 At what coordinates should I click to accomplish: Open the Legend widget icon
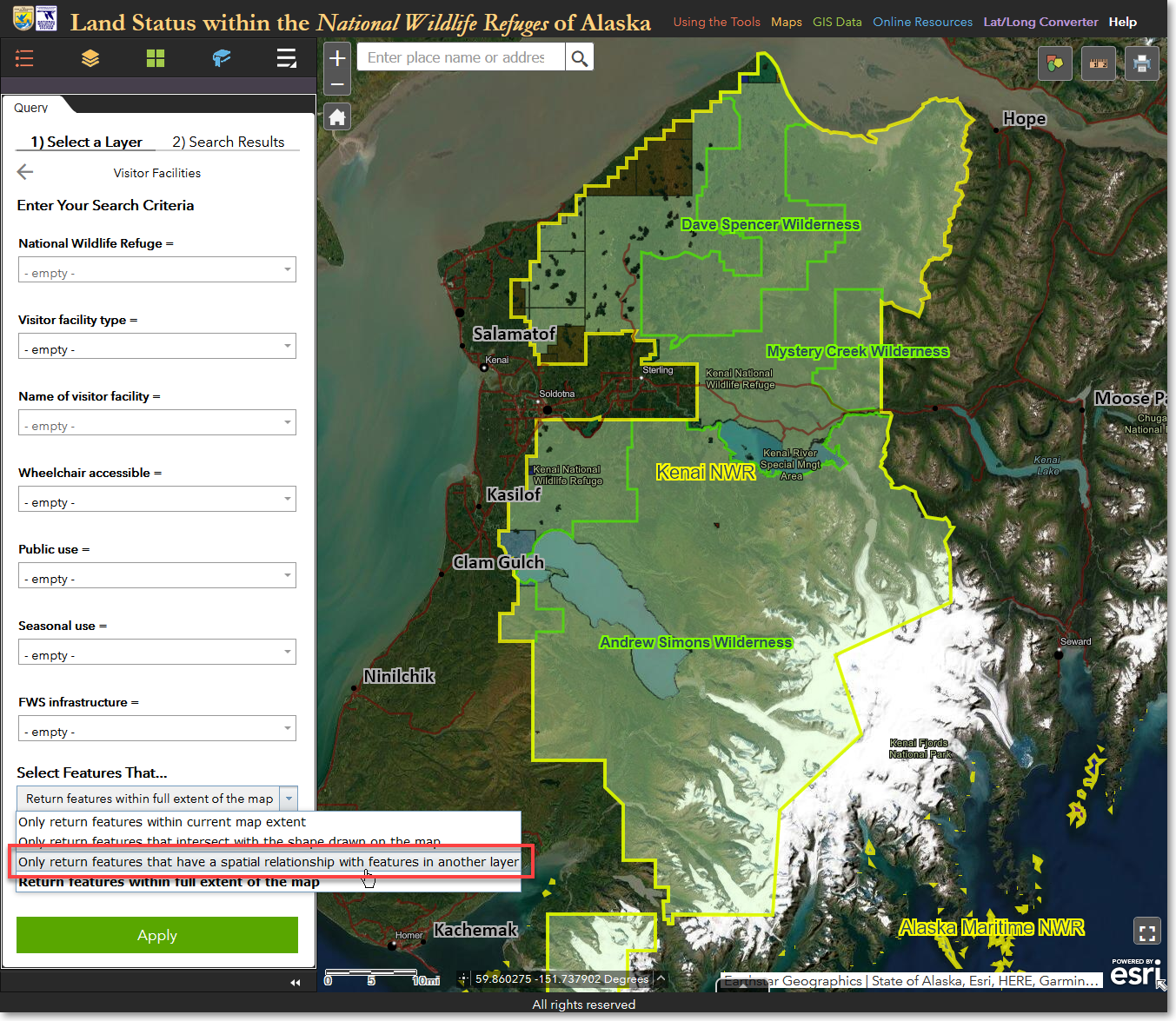click(x=24, y=58)
